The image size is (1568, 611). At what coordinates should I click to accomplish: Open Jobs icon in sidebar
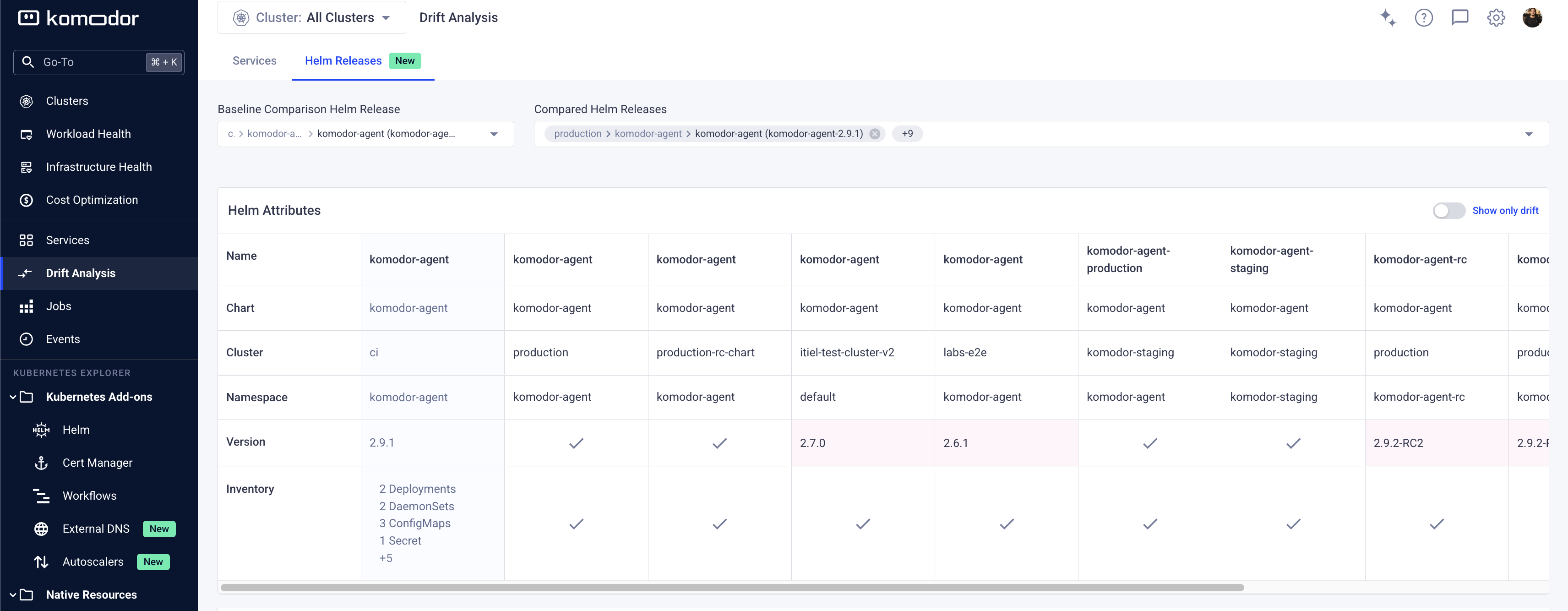[26, 307]
